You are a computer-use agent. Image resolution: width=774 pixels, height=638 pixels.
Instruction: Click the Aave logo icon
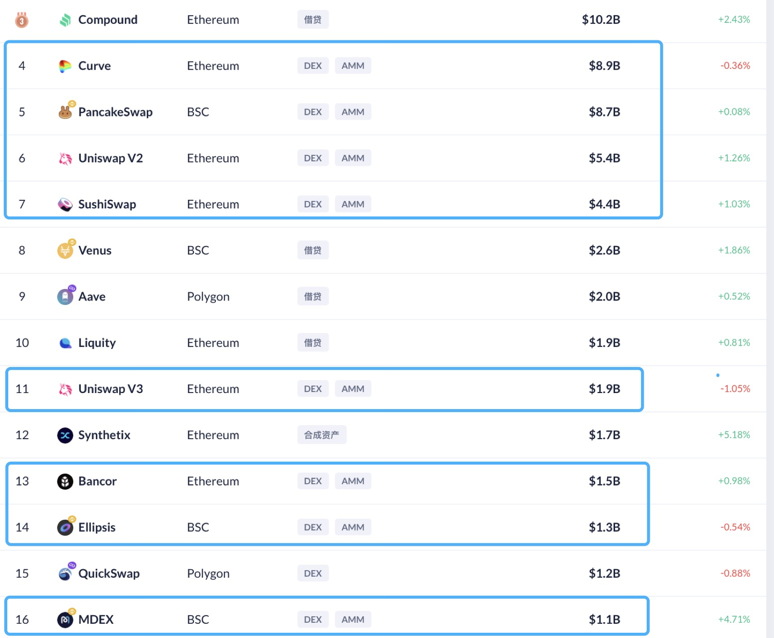click(65, 296)
